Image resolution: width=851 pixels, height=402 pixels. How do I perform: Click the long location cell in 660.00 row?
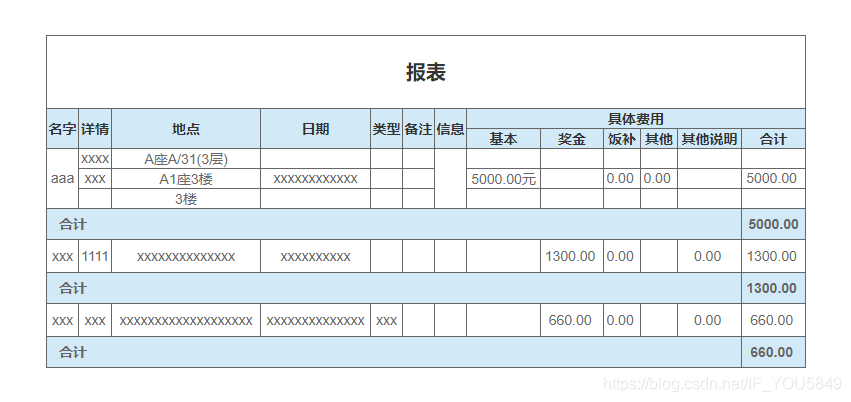(186, 320)
